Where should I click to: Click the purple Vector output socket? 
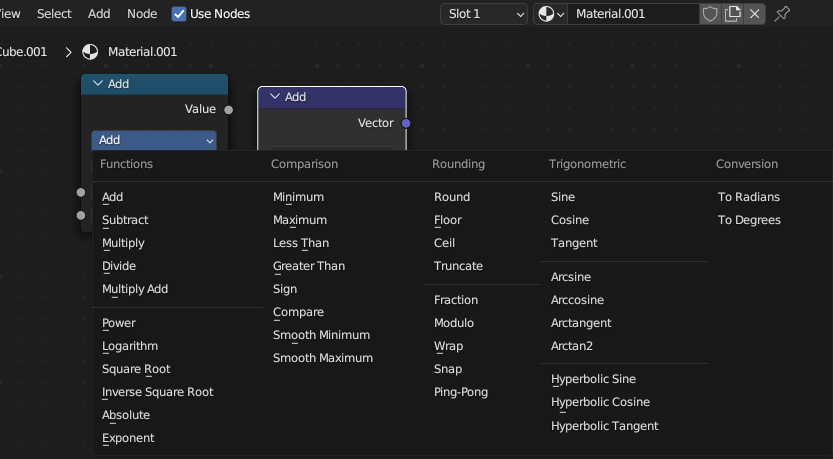pos(406,123)
